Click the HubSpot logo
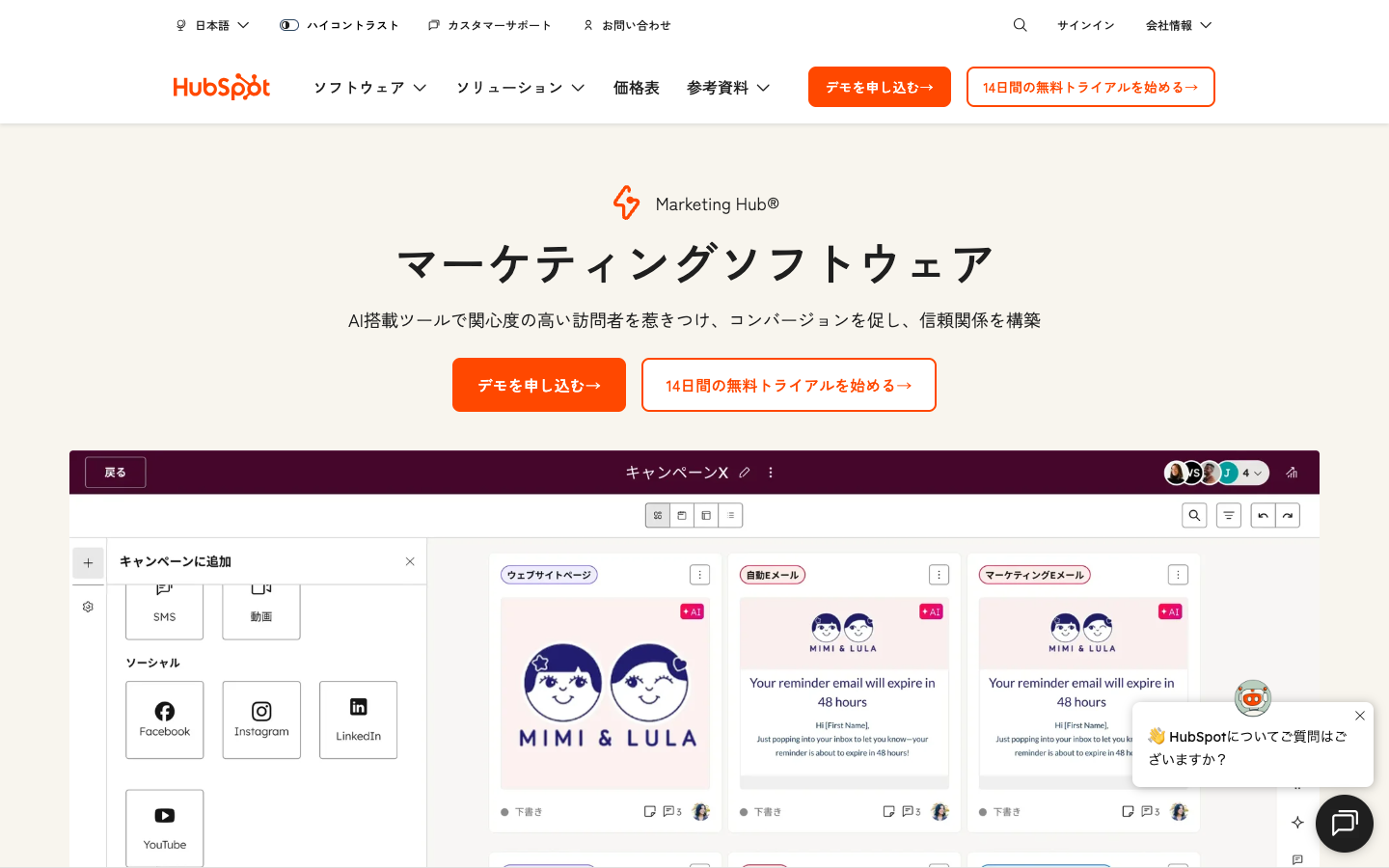 221,87
